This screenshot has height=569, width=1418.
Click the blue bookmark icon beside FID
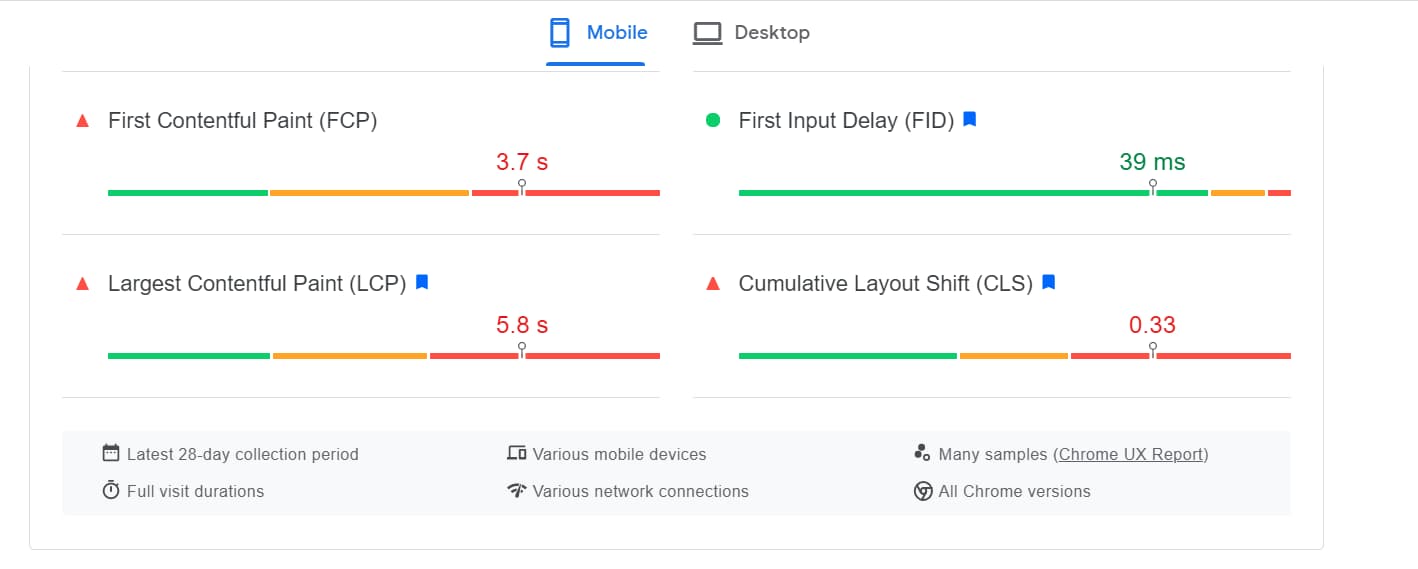969,120
